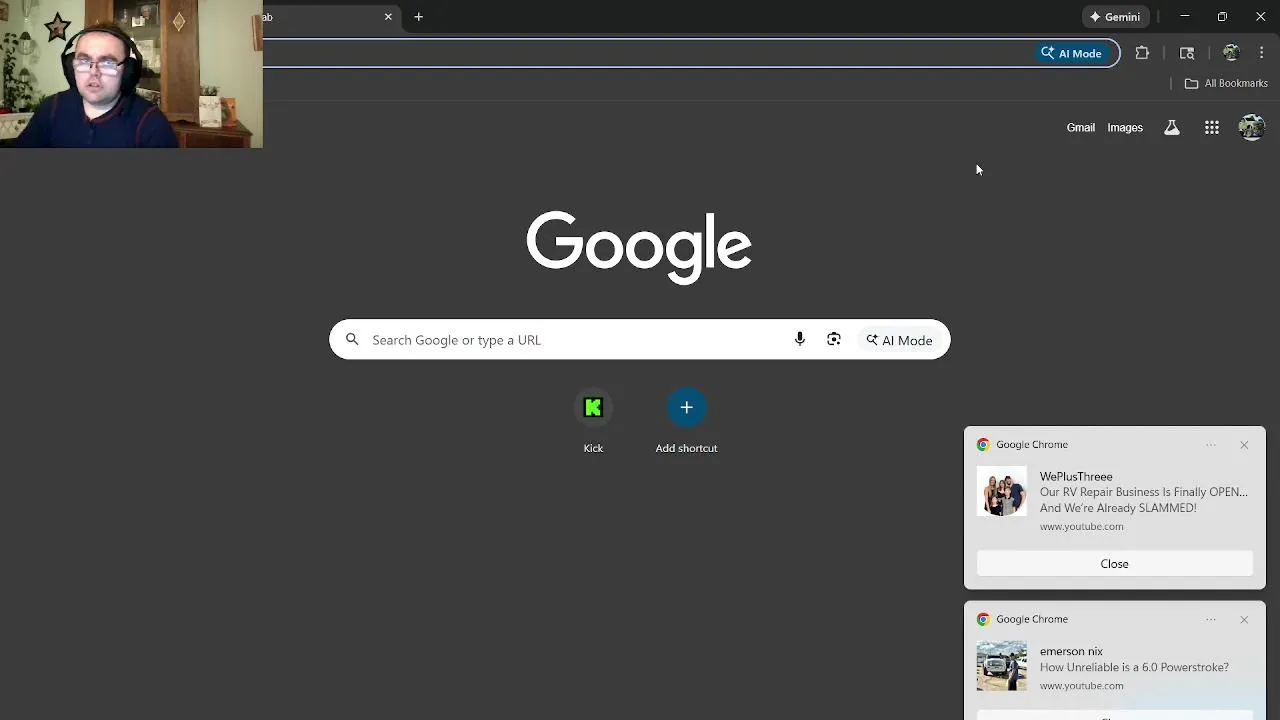Minimize the Chrome window
Screen dimensions: 1280x720
tap(1184, 17)
